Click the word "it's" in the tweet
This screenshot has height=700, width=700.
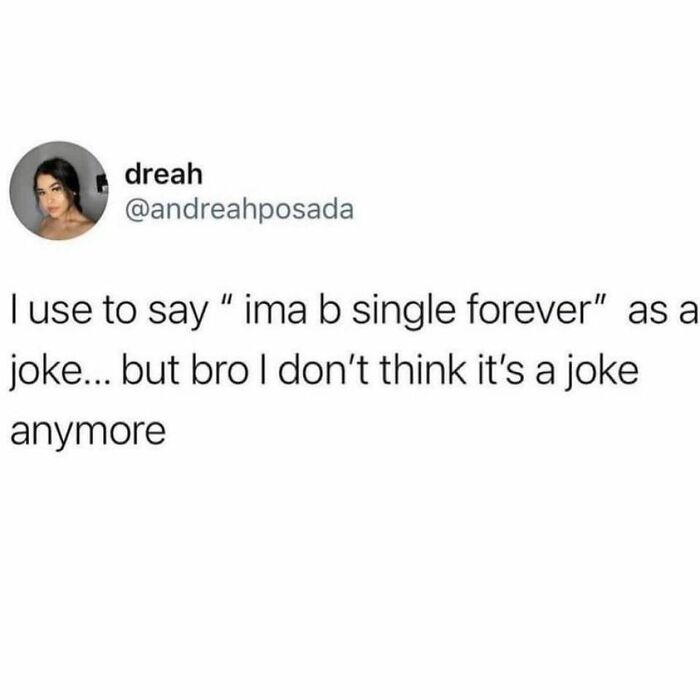point(501,371)
